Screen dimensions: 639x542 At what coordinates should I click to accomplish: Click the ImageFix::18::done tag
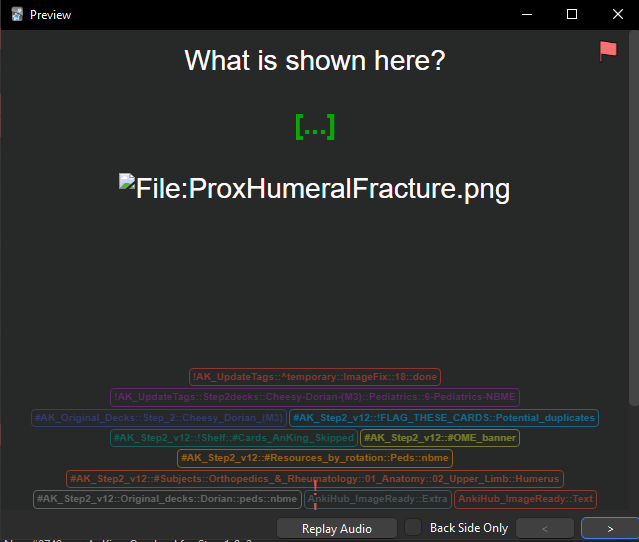point(315,377)
